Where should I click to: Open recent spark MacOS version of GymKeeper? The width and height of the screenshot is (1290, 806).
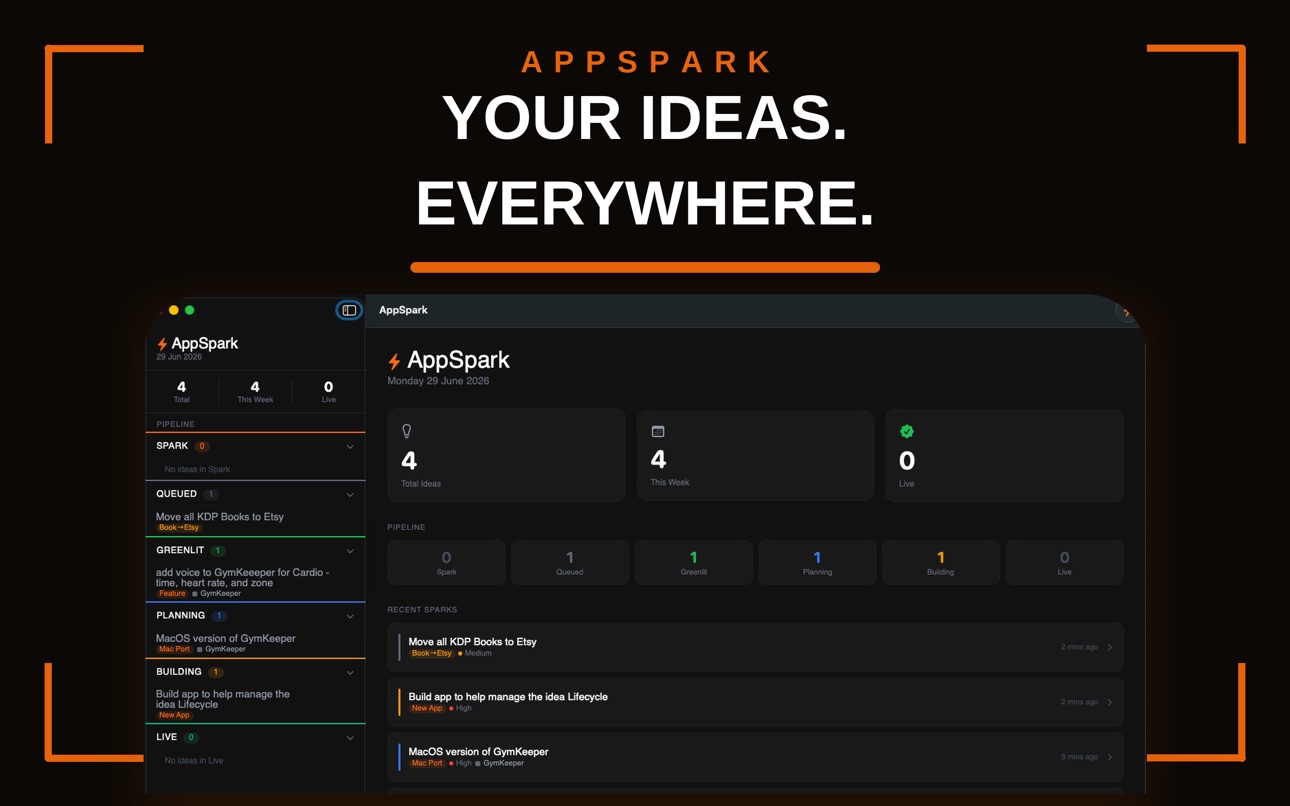click(755, 757)
